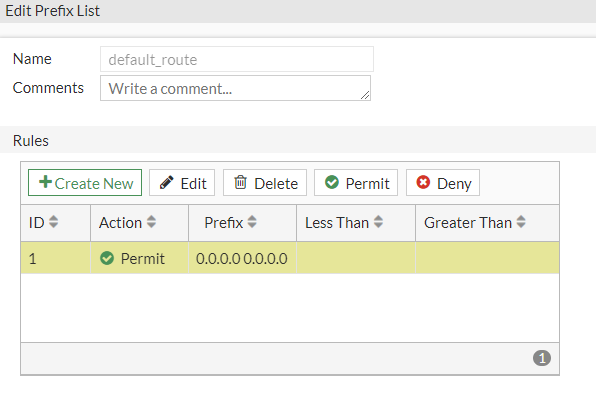
Task: Sort rules by ID column arrows
Action: click(x=54, y=222)
